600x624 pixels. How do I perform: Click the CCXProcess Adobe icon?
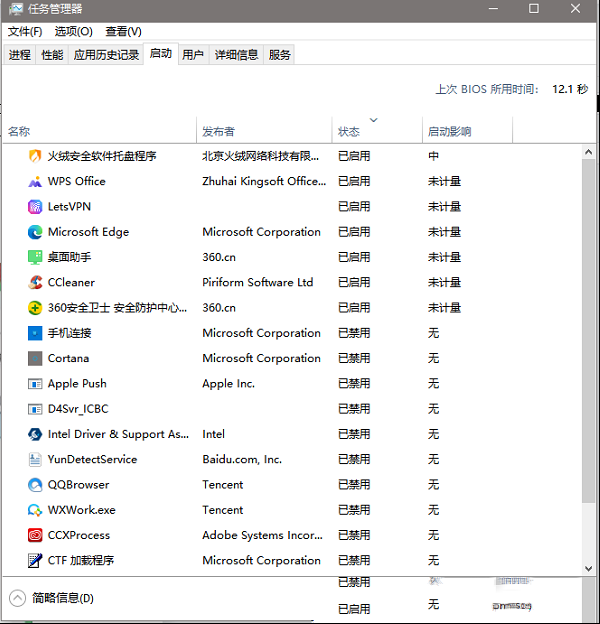tap(35, 535)
